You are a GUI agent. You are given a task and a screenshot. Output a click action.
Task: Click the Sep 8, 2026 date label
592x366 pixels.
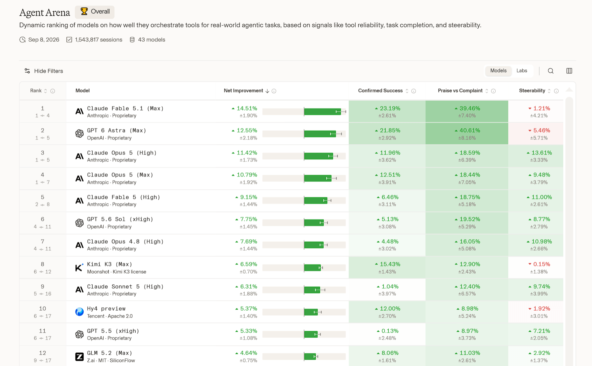(x=39, y=40)
